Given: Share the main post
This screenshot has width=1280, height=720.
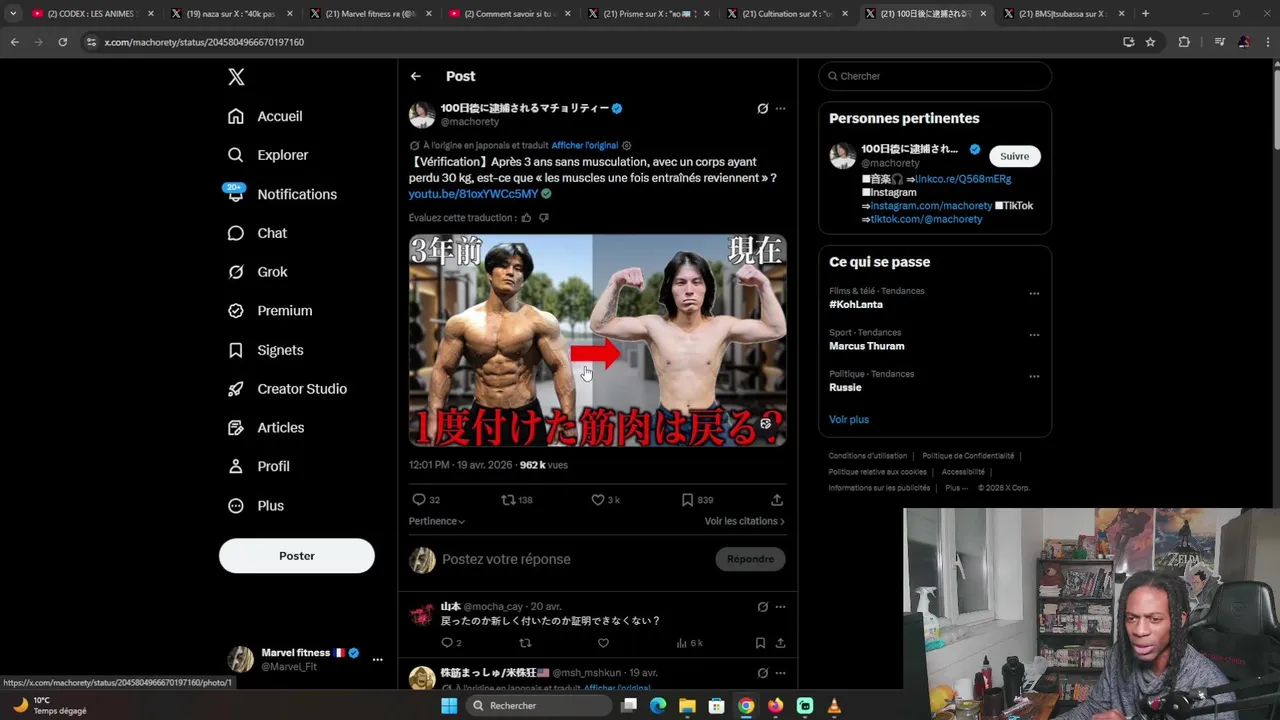Looking at the screenshot, I should pos(777,500).
